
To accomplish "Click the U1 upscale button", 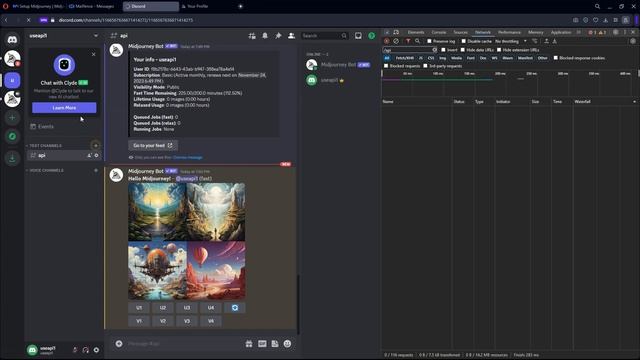I will click(x=139, y=308).
